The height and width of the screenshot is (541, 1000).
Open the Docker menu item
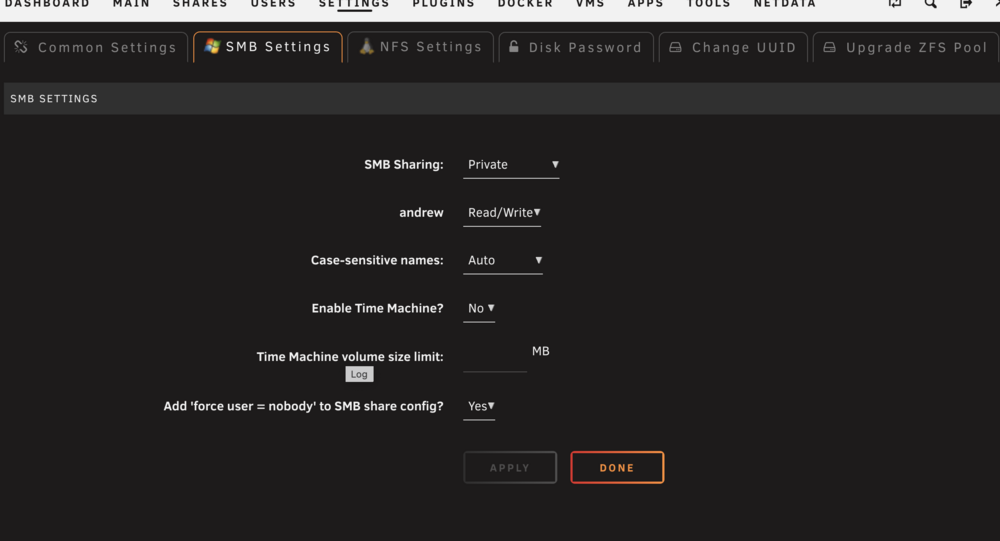[526, 4]
